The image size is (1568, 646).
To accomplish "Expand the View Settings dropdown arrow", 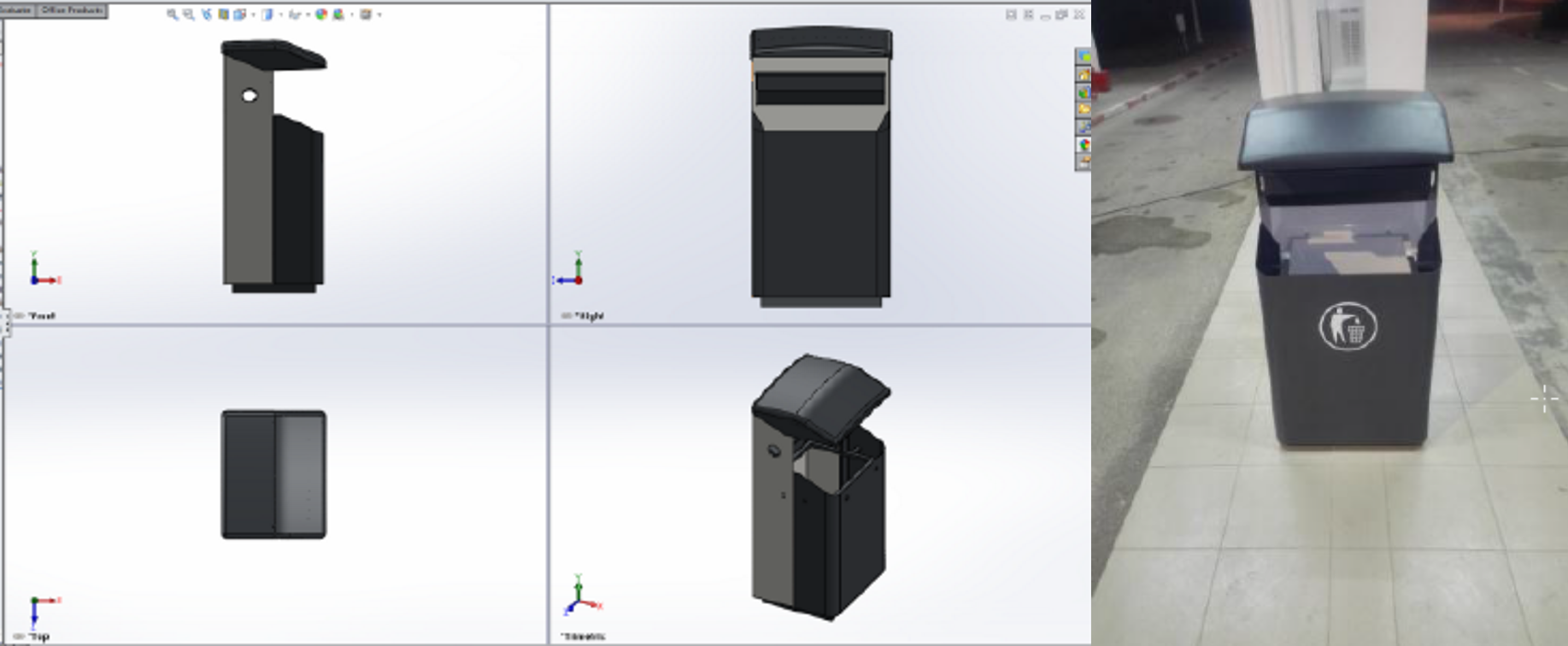I will coord(379,15).
